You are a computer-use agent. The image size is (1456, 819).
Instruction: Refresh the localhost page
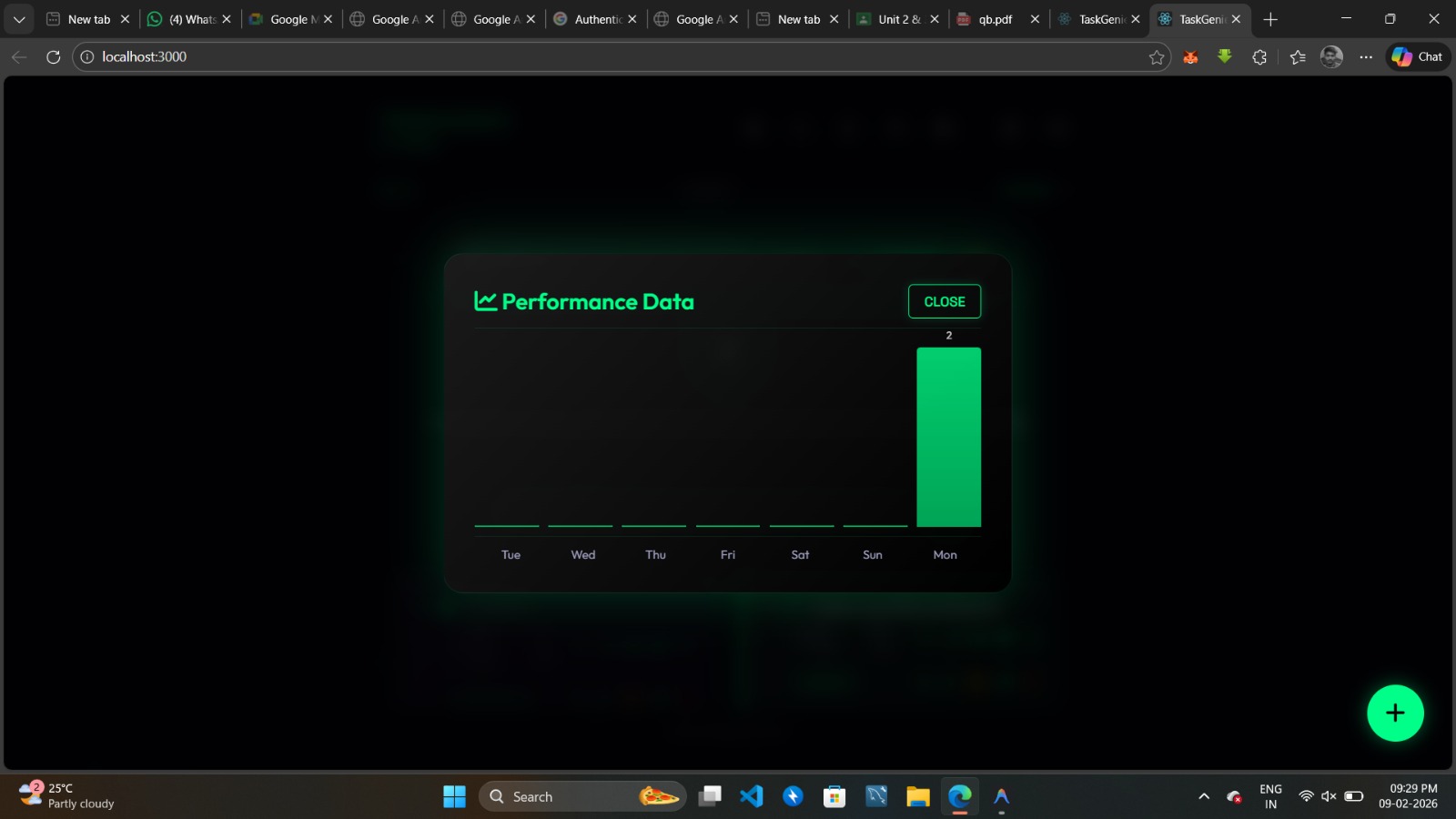tap(54, 56)
